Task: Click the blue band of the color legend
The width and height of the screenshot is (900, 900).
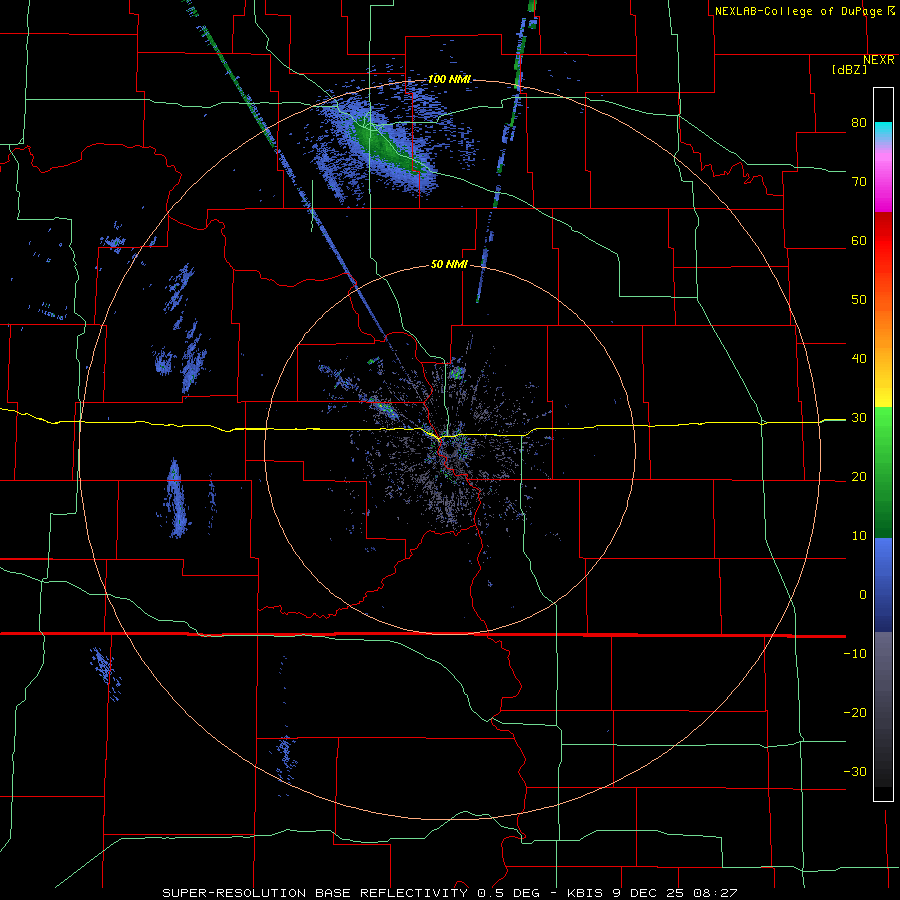Action: click(x=883, y=584)
